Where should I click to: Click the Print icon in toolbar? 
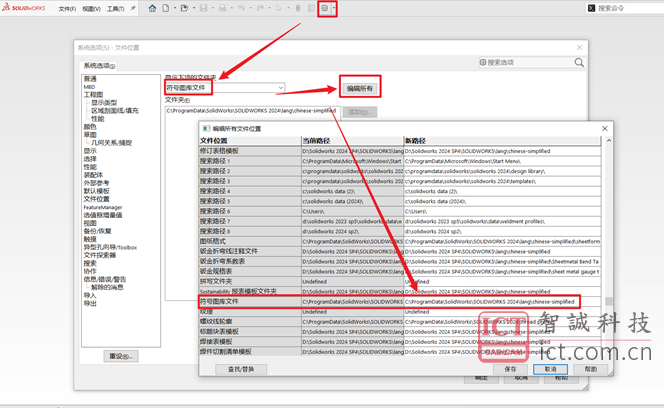point(222,8)
